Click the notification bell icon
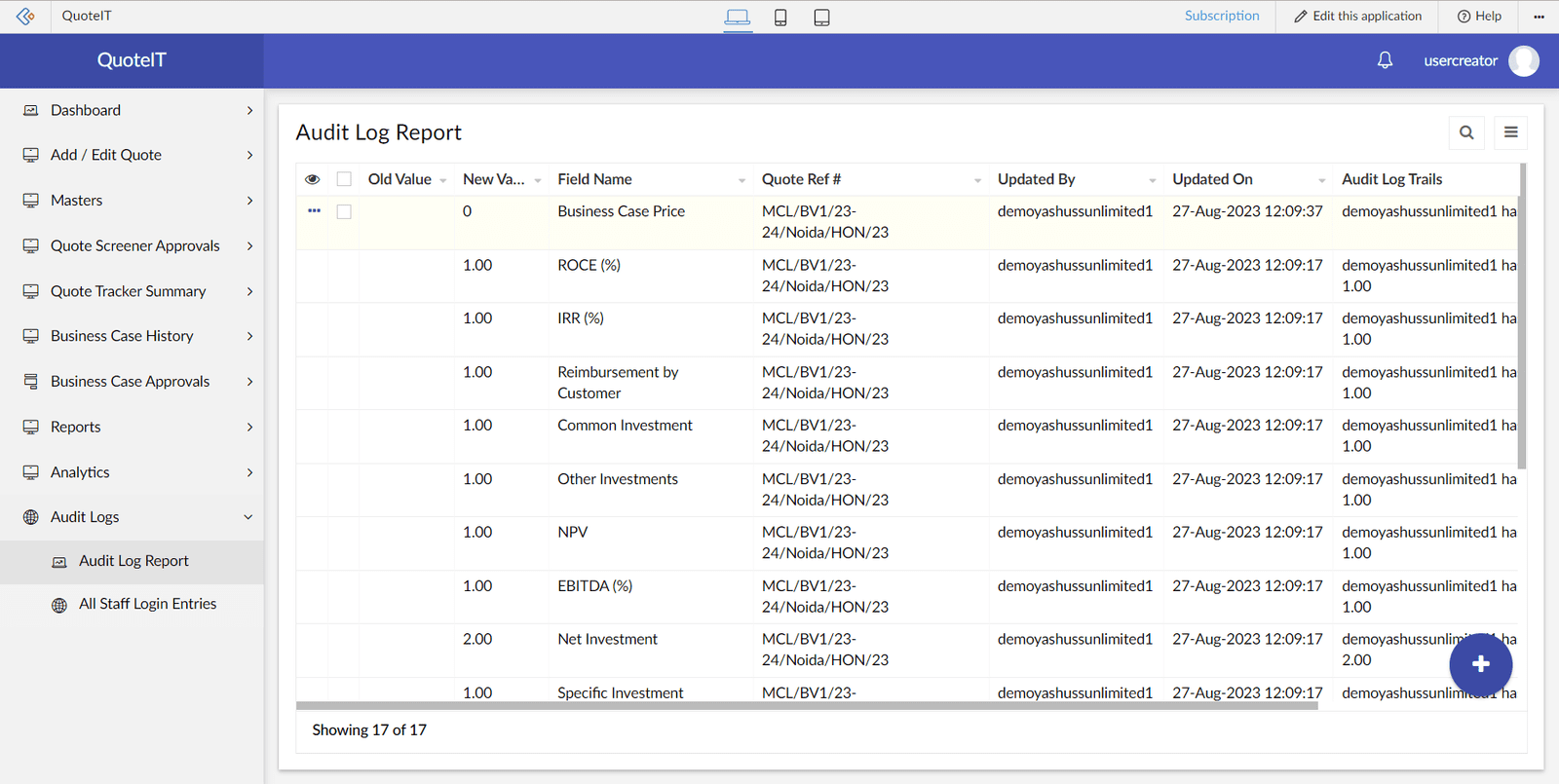Screen dimensions: 1559x784 tap(1385, 60)
